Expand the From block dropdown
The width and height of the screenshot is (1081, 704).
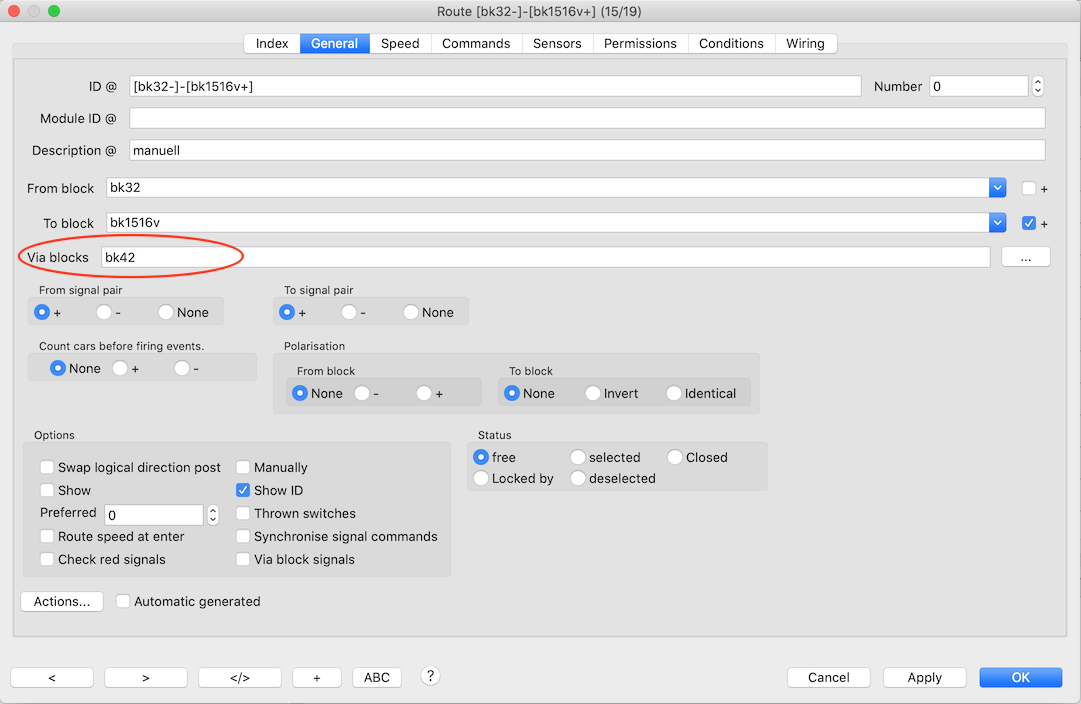point(997,188)
